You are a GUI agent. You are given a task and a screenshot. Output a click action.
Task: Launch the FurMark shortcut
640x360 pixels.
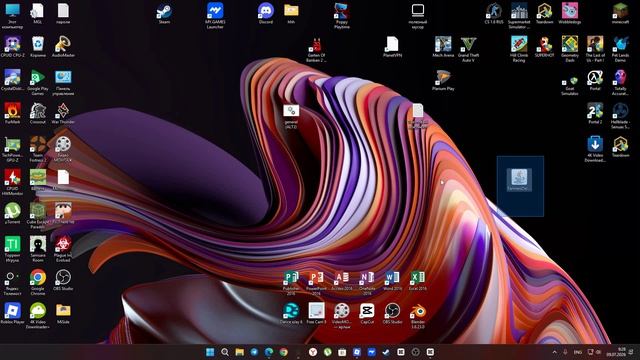[12, 113]
